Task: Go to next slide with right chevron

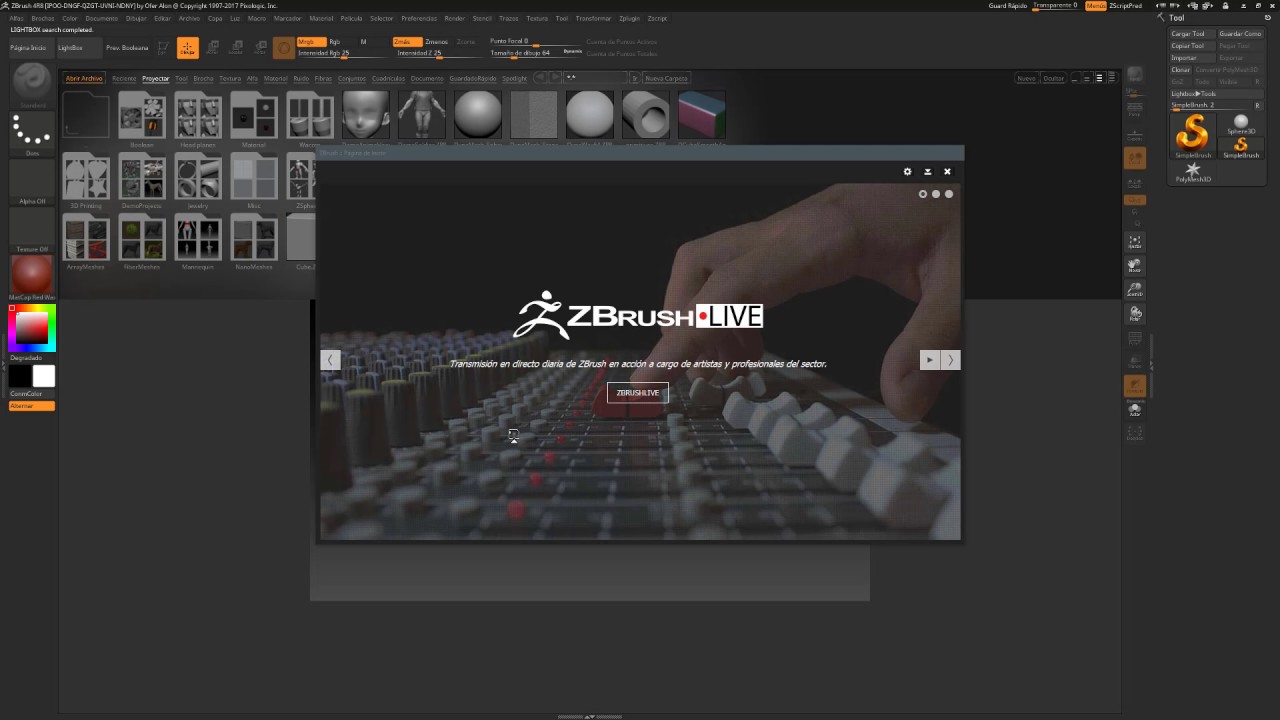Action: pos(951,360)
